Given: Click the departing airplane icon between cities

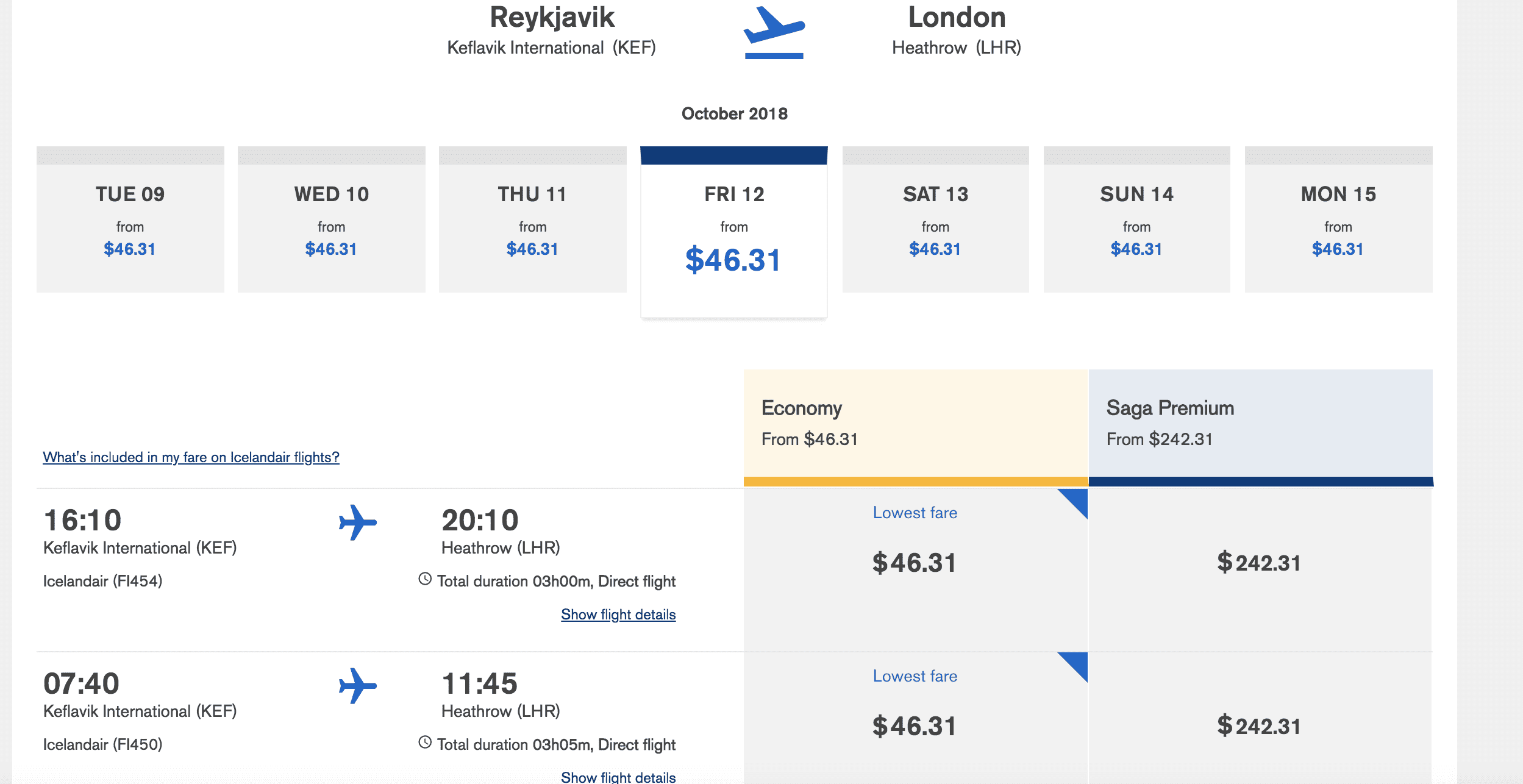Looking at the screenshot, I should pyautogui.click(x=774, y=33).
